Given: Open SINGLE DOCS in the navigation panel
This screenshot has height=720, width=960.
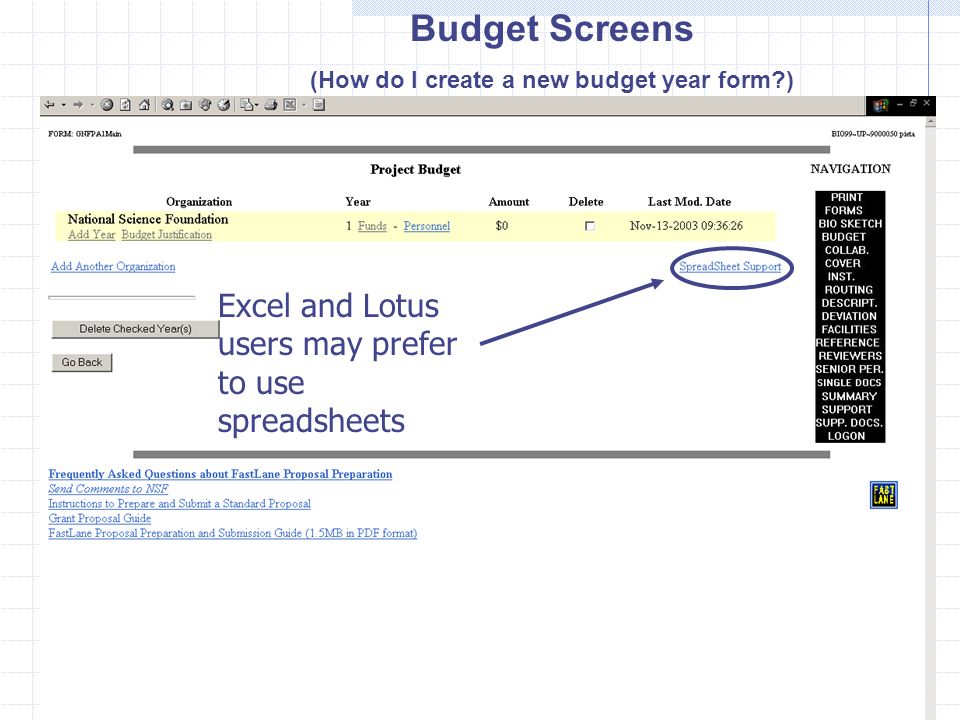Looking at the screenshot, I should pos(849,383).
